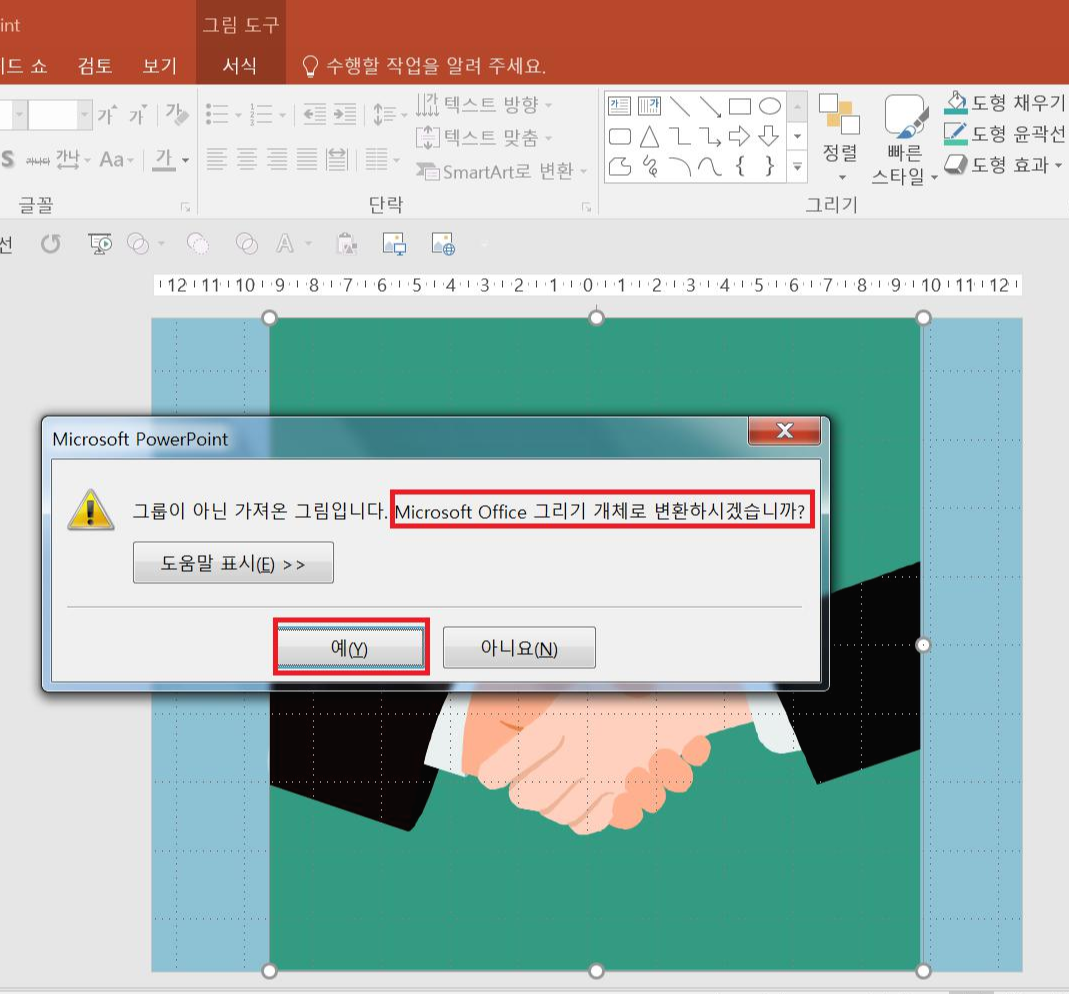
Task: Open the numbered list dropdown
Action: [x=282, y=115]
